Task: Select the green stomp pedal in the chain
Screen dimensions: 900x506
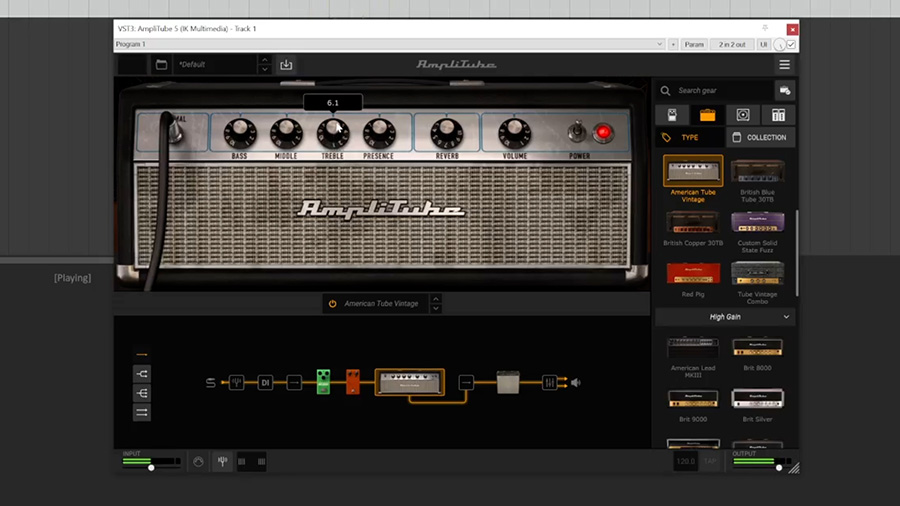Action: click(x=323, y=382)
